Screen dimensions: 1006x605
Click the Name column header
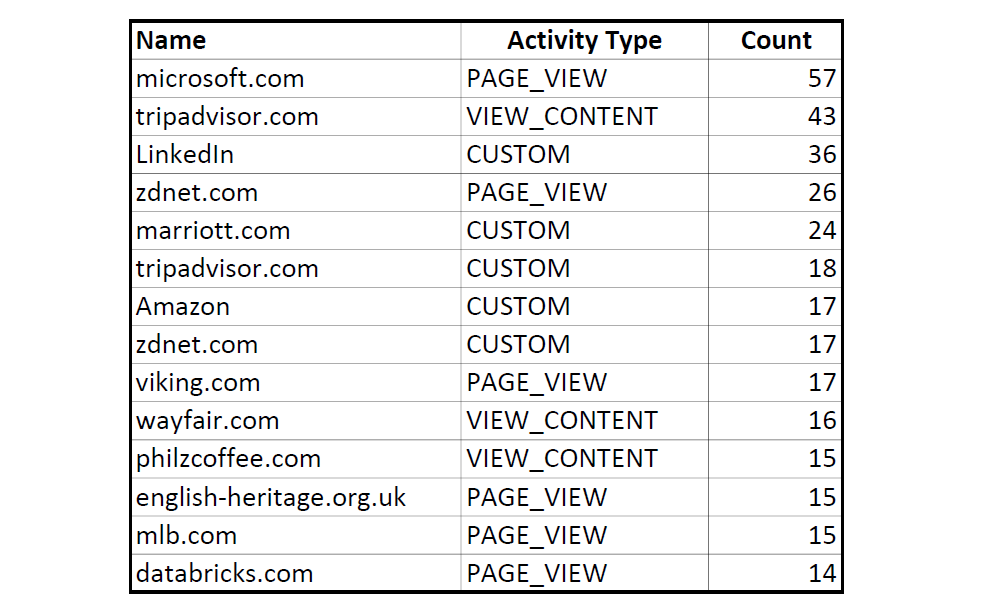pos(296,41)
